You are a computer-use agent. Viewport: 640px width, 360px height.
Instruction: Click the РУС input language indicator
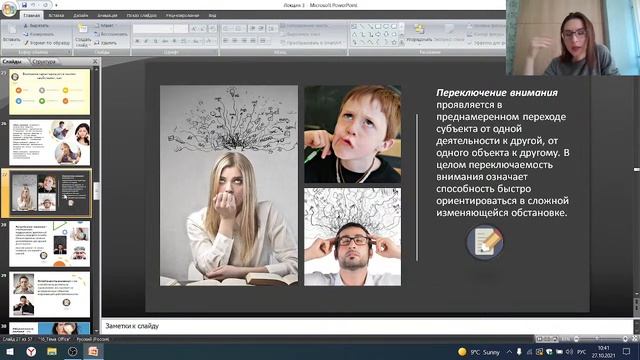click(582, 352)
